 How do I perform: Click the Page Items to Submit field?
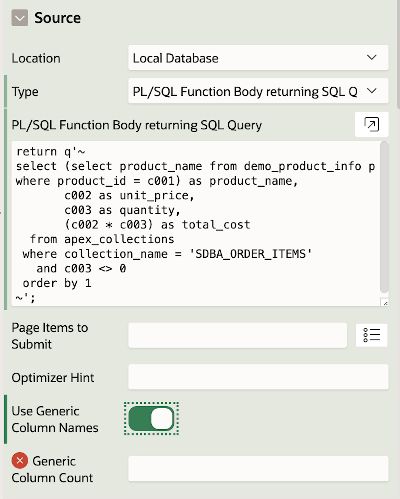click(x=238, y=335)
